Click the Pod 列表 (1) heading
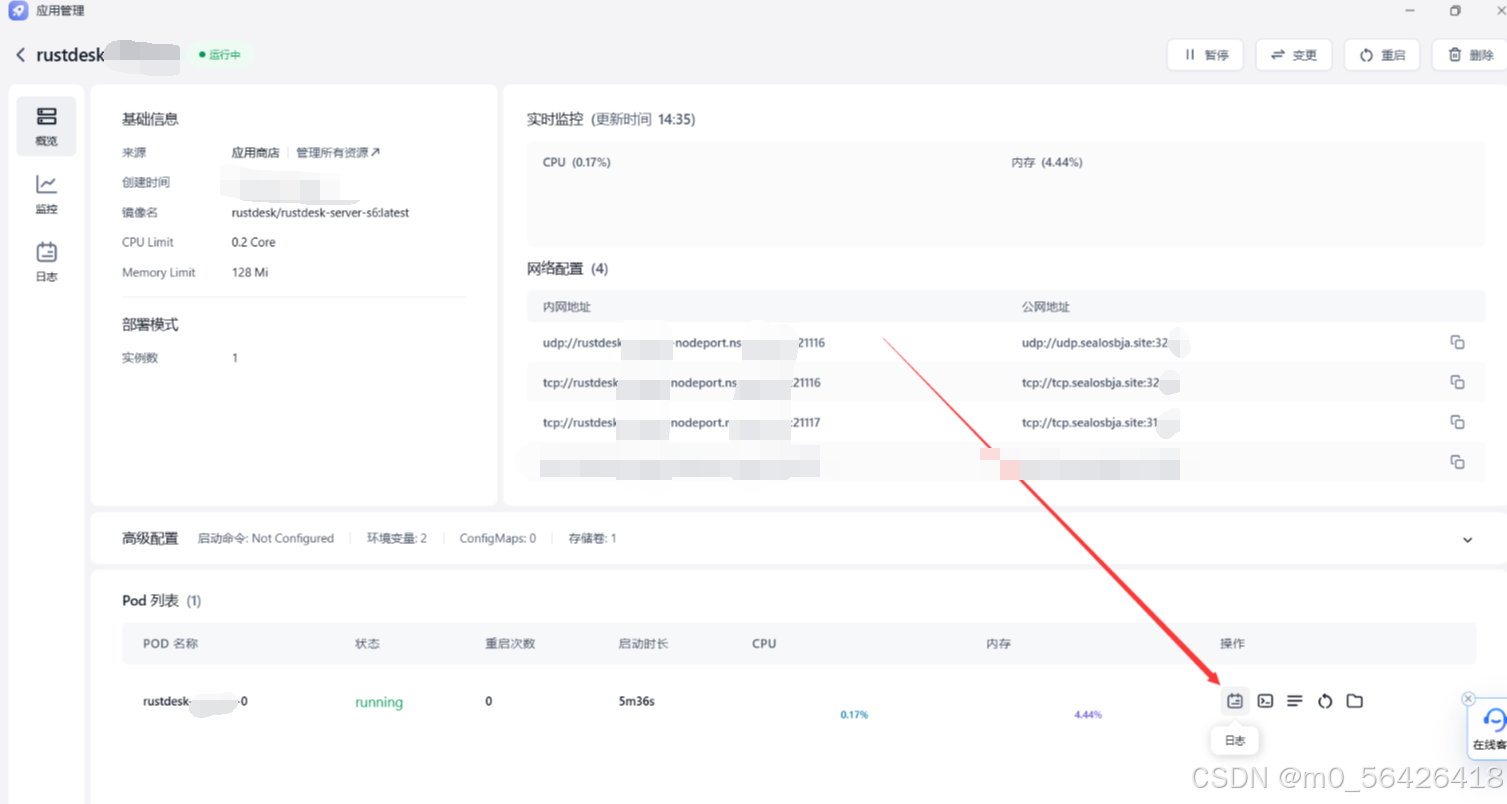The width and height of the screenshot is (1507, 804). [x=161, y=601]
